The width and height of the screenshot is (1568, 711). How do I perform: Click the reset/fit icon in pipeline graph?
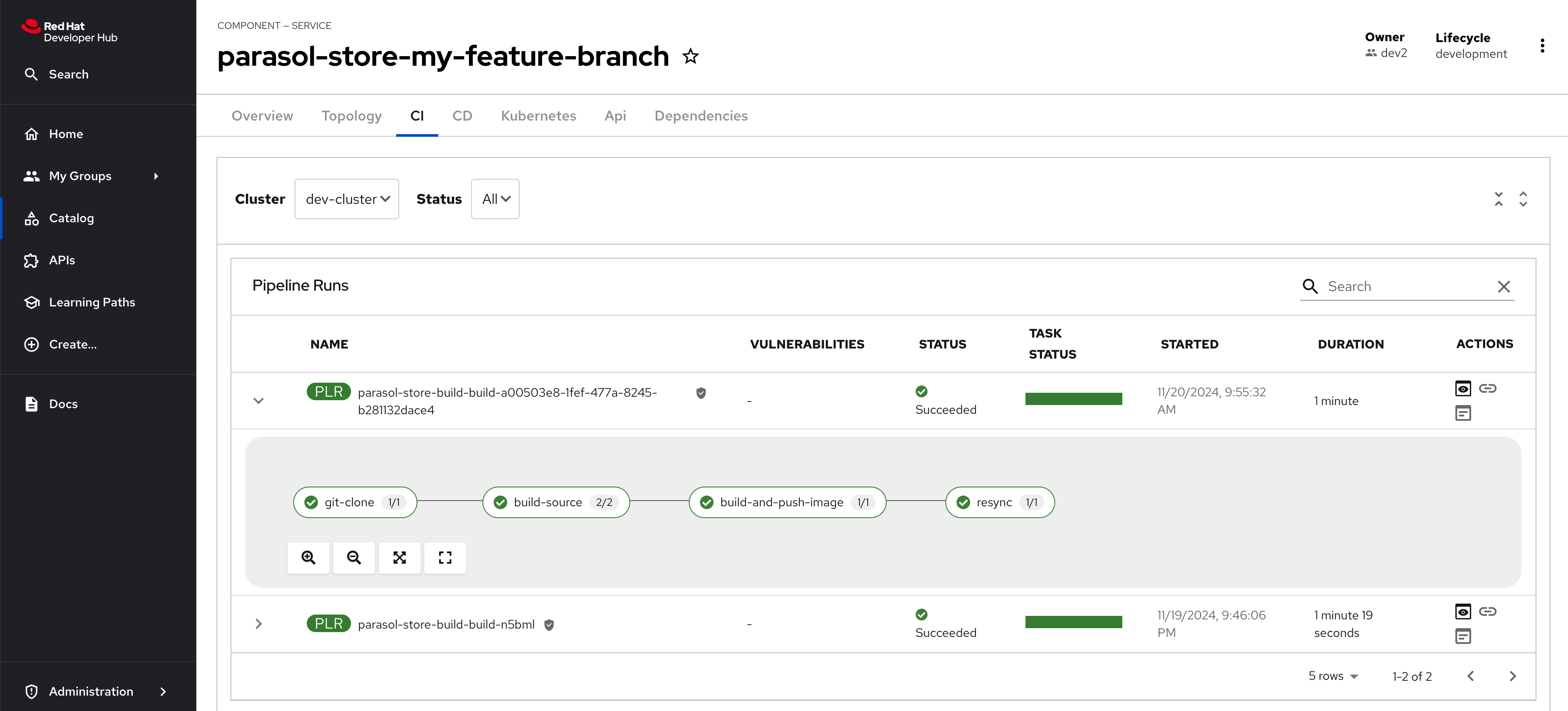399,557
